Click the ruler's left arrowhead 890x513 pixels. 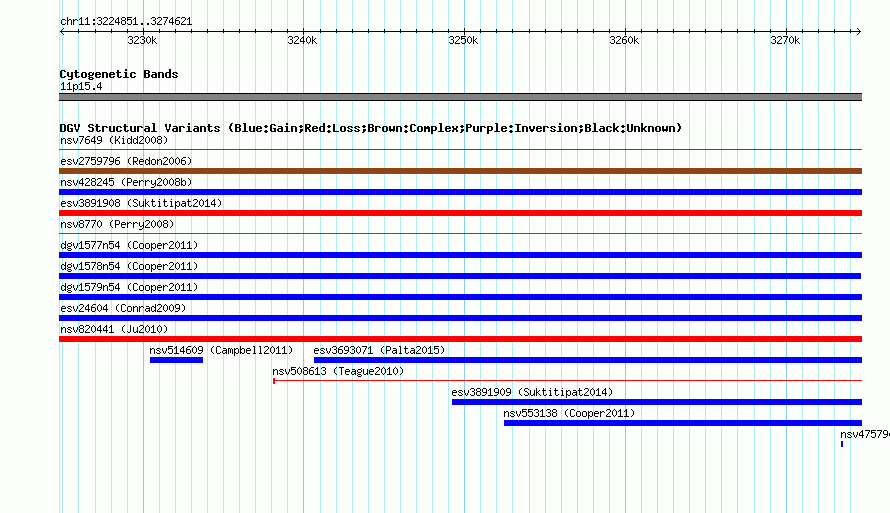[x=62, y=31]
